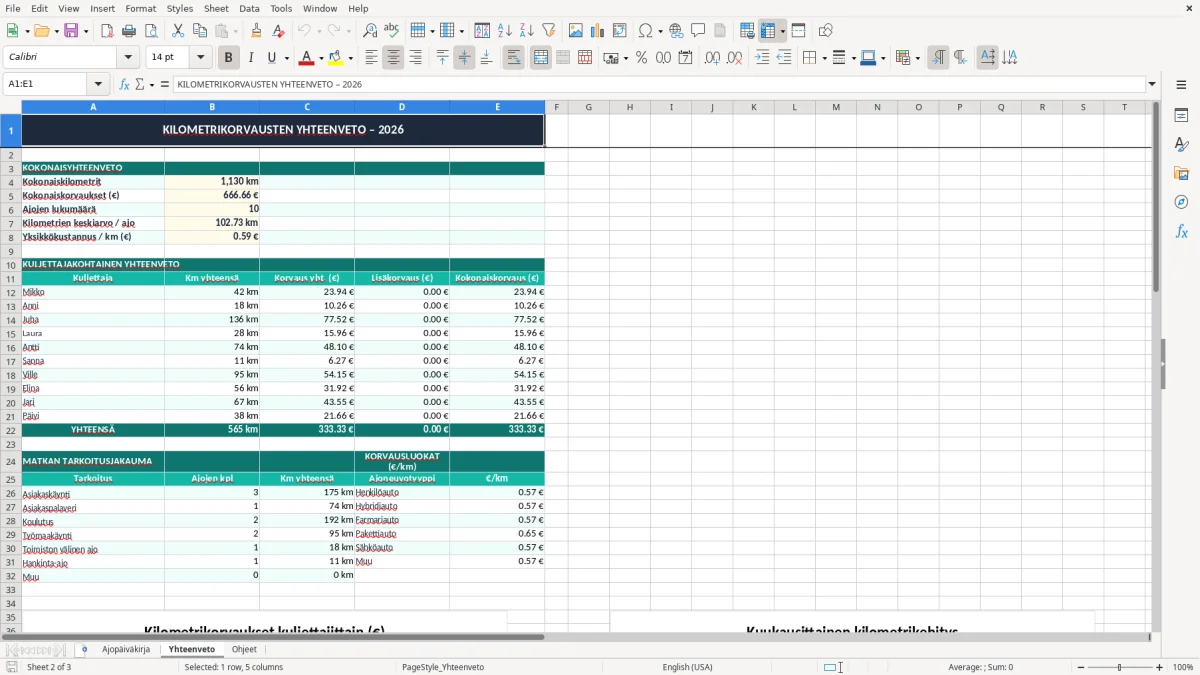Sort ascending with A-Z icon
The image size is (1200, 675).
(505, 31)
